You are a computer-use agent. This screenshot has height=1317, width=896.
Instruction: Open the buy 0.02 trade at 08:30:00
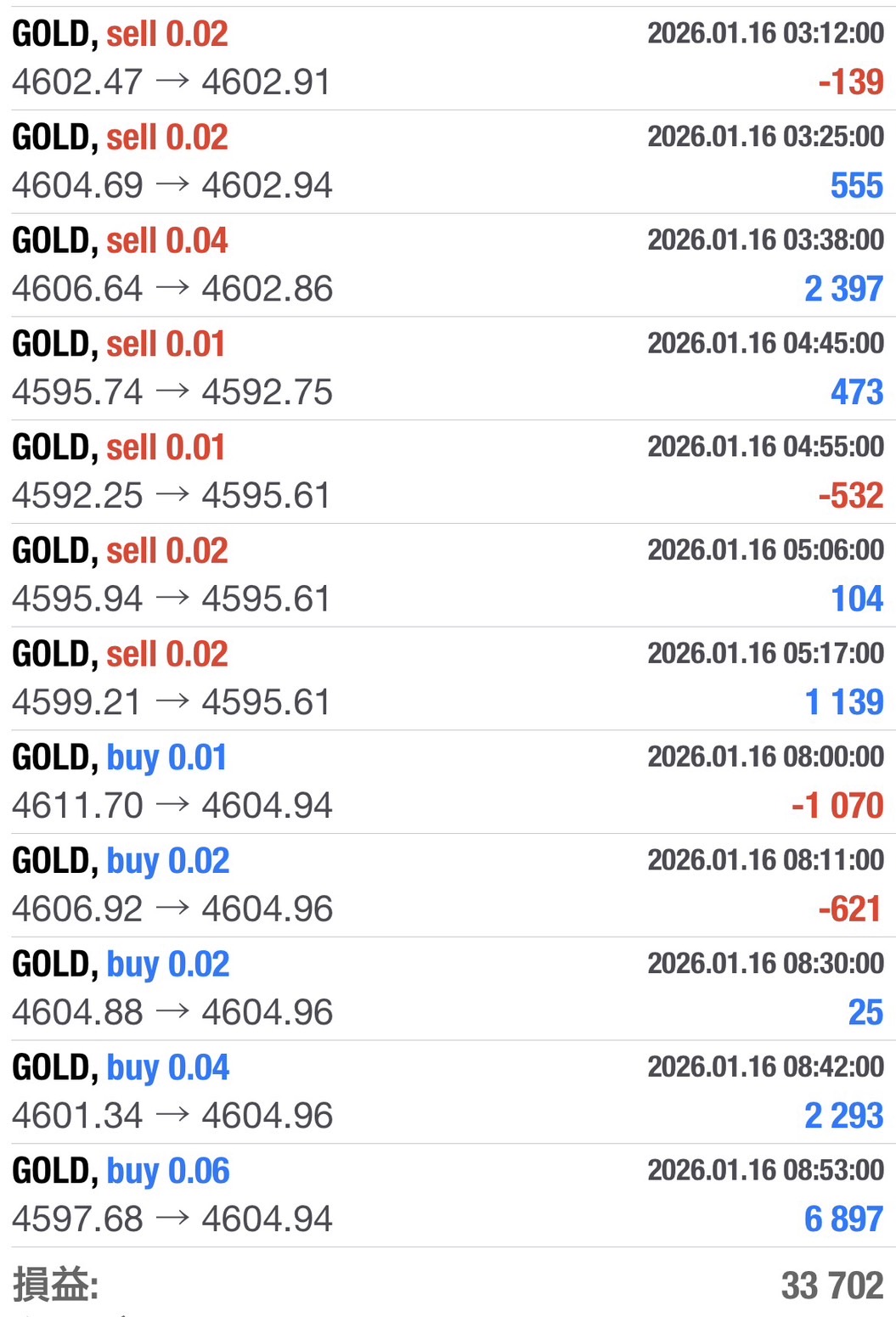point(448,988)
